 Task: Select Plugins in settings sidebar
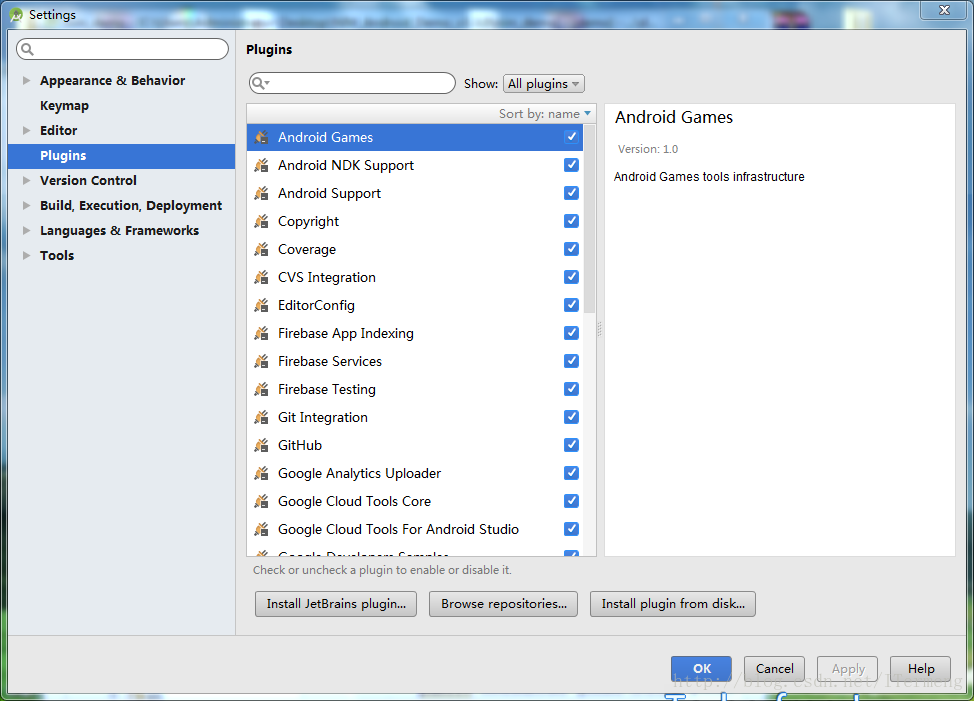point(121,156)
